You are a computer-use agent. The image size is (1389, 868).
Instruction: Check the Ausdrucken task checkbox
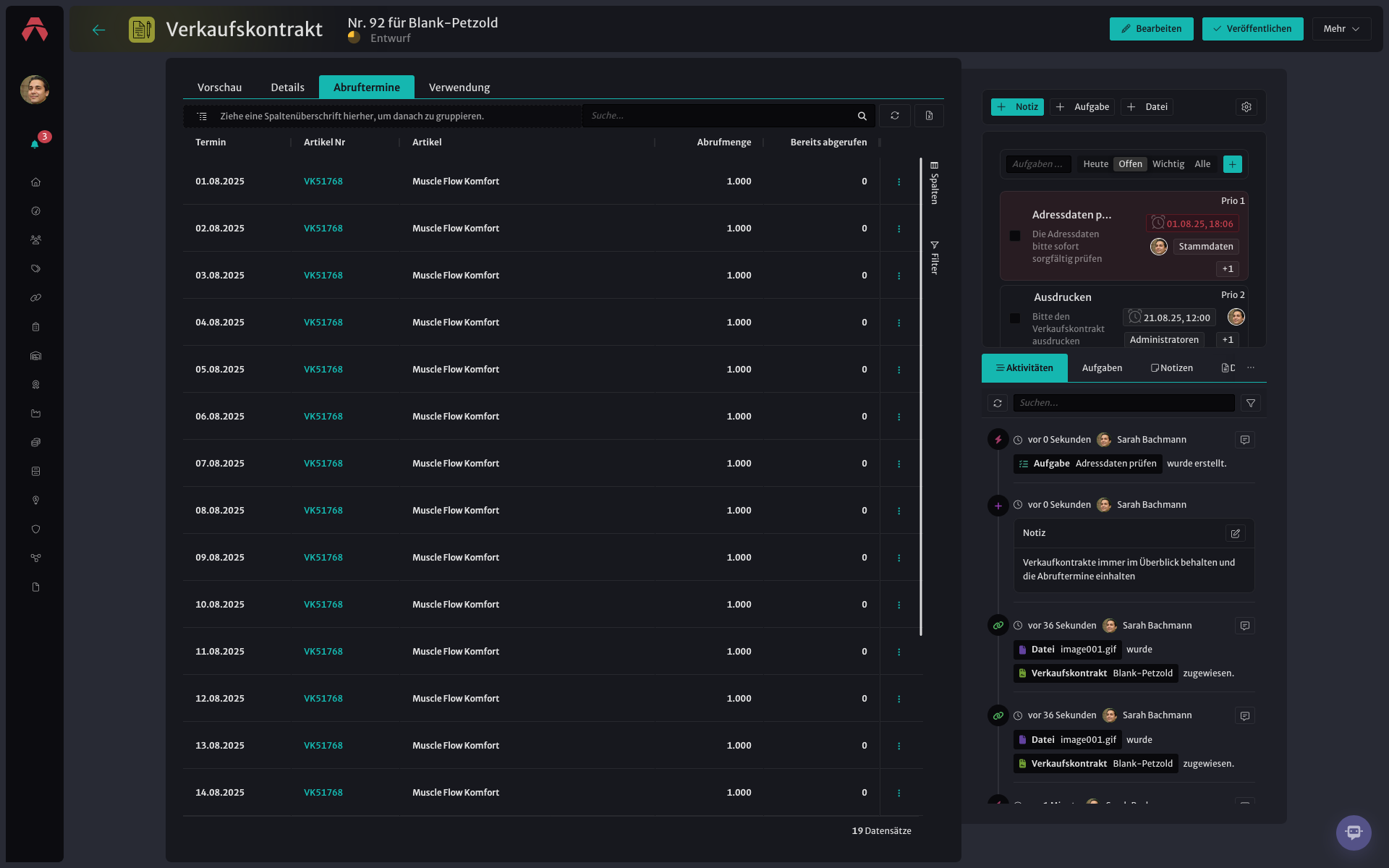point(1015,318)
